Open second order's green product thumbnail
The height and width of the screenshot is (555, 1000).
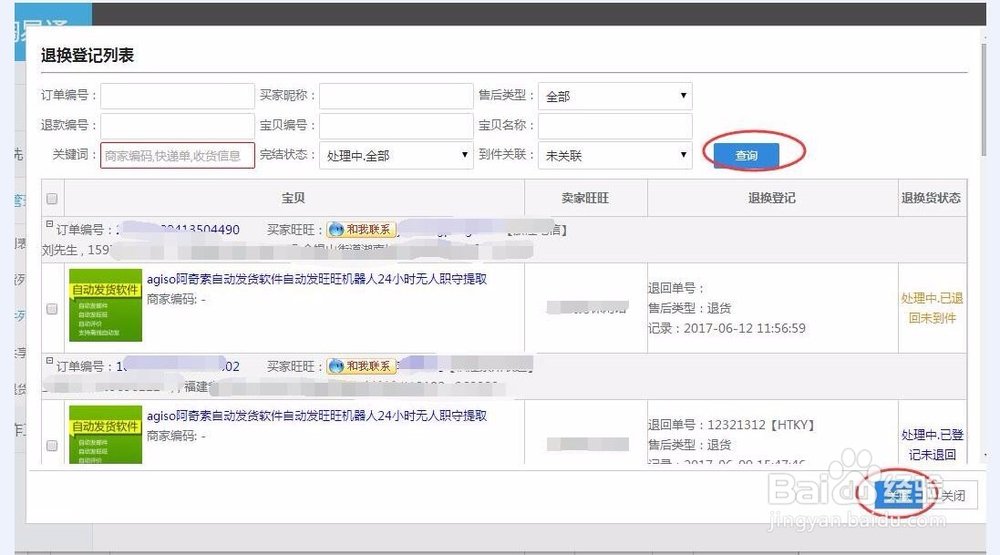(105, 434)
